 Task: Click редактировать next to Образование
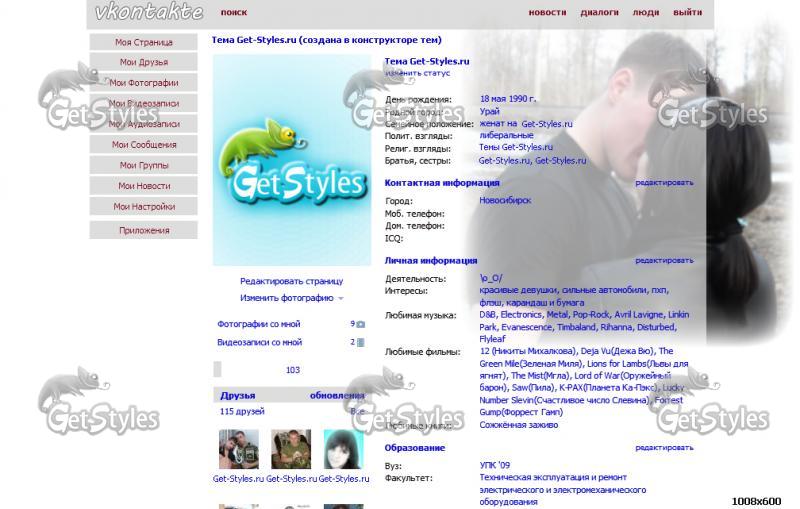coord(664,447)
